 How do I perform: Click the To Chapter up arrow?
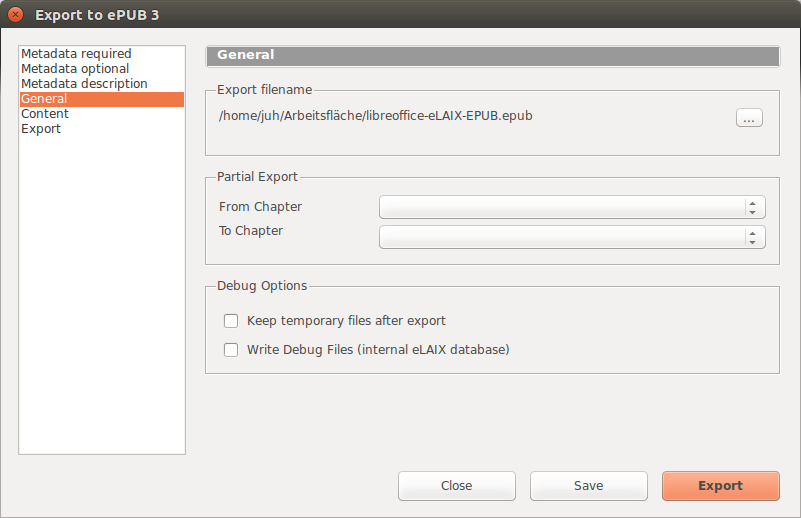click(x=752, y=233)
